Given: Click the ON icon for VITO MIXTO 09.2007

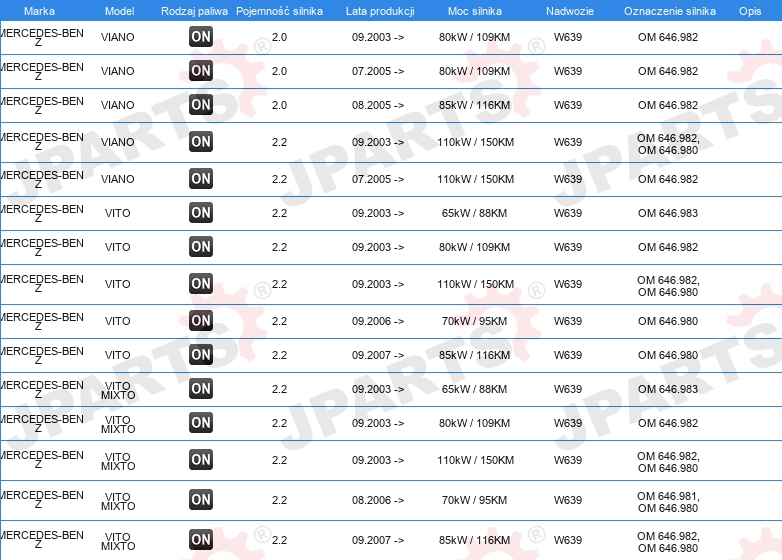Looking at the screenshot, I should pyautogui.click(x=201, y=540).
